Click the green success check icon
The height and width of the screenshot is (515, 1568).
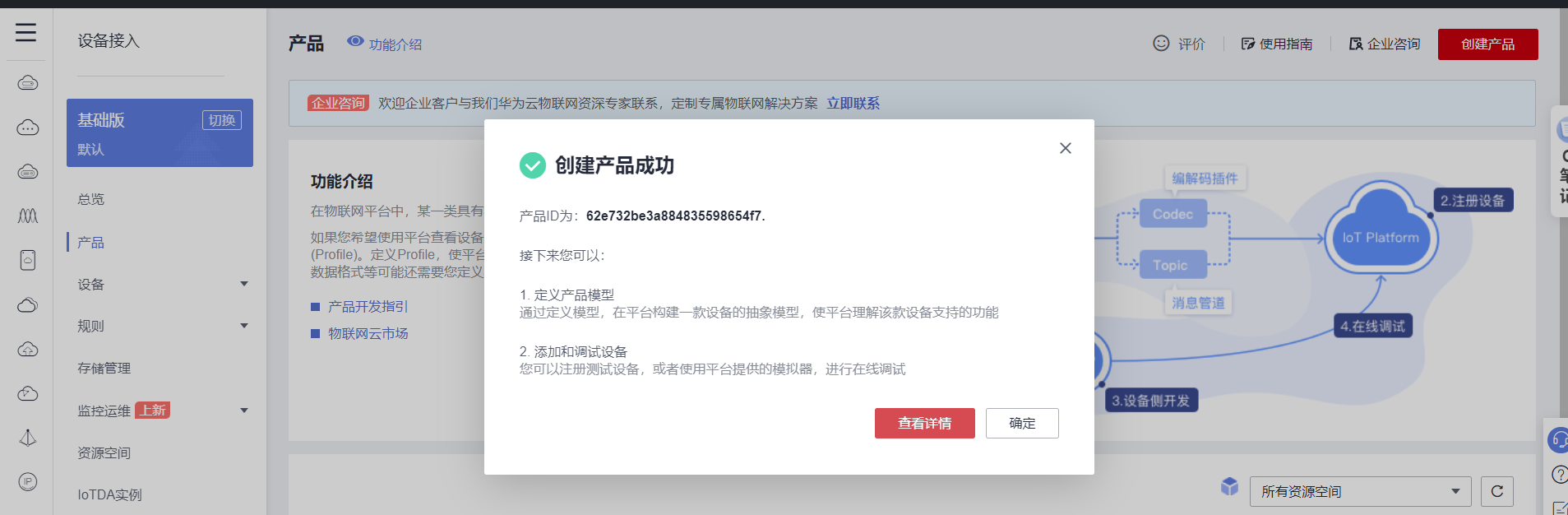point(533,165)
